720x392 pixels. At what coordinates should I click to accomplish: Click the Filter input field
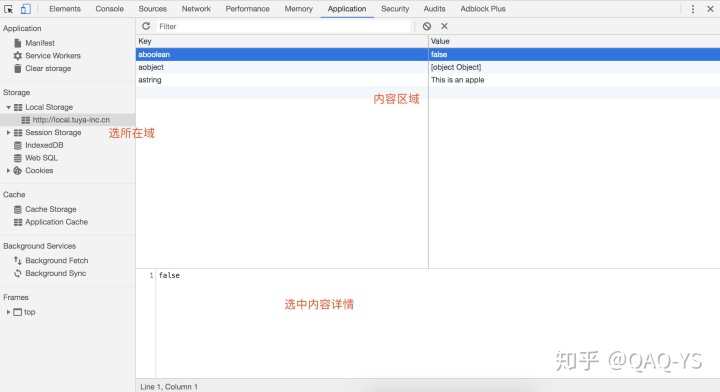pyautogui.click(x=283, y=27)
